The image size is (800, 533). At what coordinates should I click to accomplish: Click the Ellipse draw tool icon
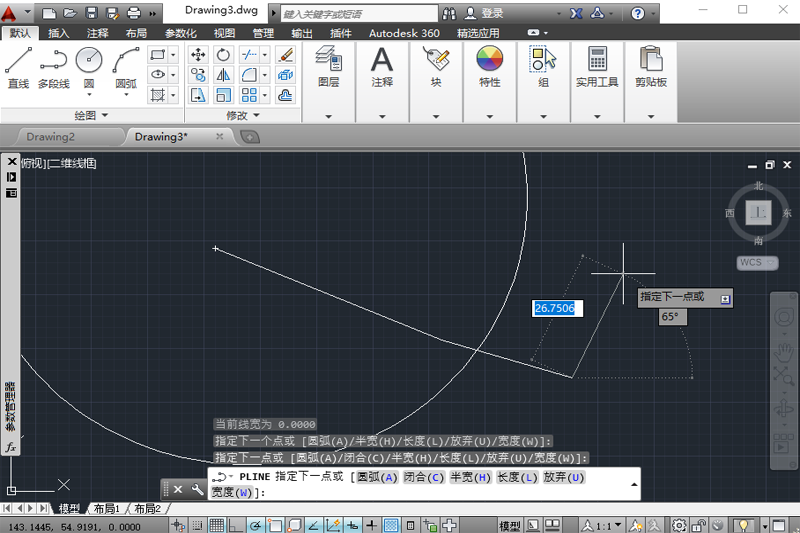(157, 74)
